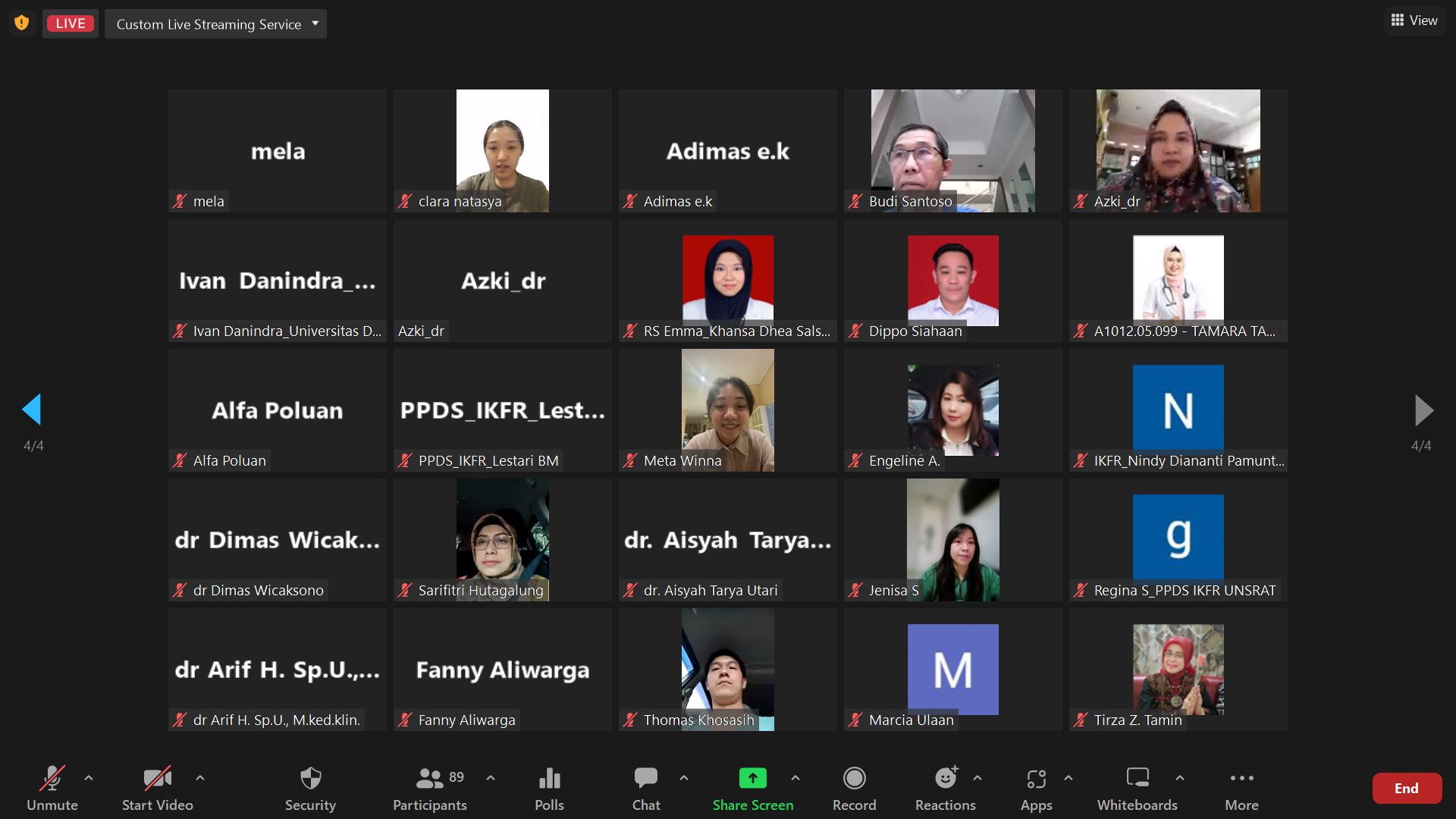Viewport: 1456px width, 819px height.
Task: Click muted mic icon beside Adimas e.k
Action: [630, 202]
